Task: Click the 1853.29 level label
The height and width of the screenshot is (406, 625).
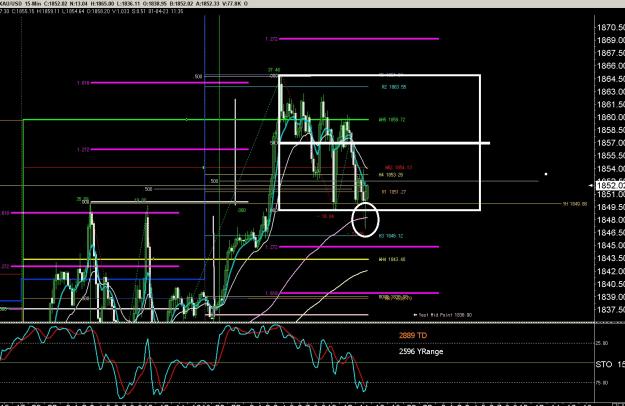Action: [x=391, y=175]
